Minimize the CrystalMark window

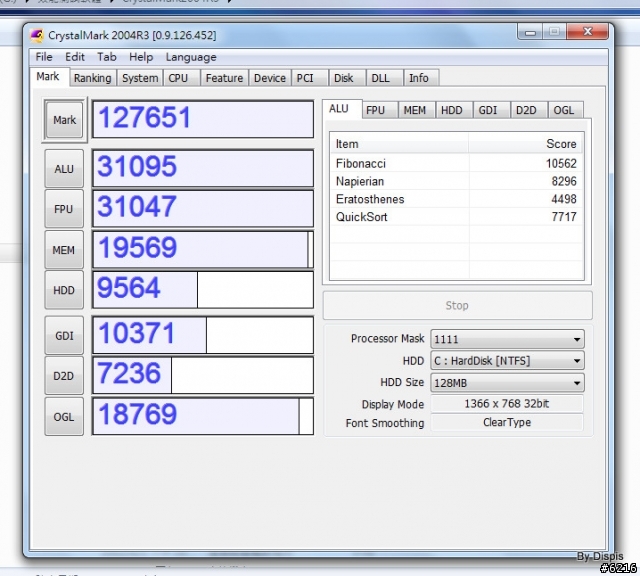point(530,32)
